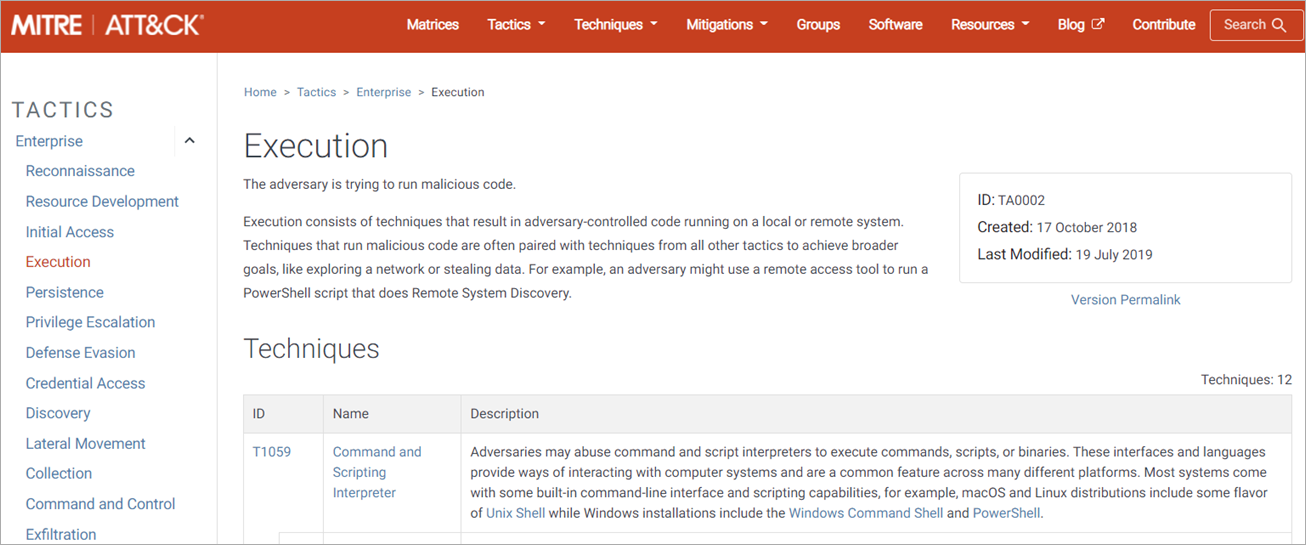The image size is (1306, 545).
Task: Select Credential Access in the sidebar
Action: (85, 383)
